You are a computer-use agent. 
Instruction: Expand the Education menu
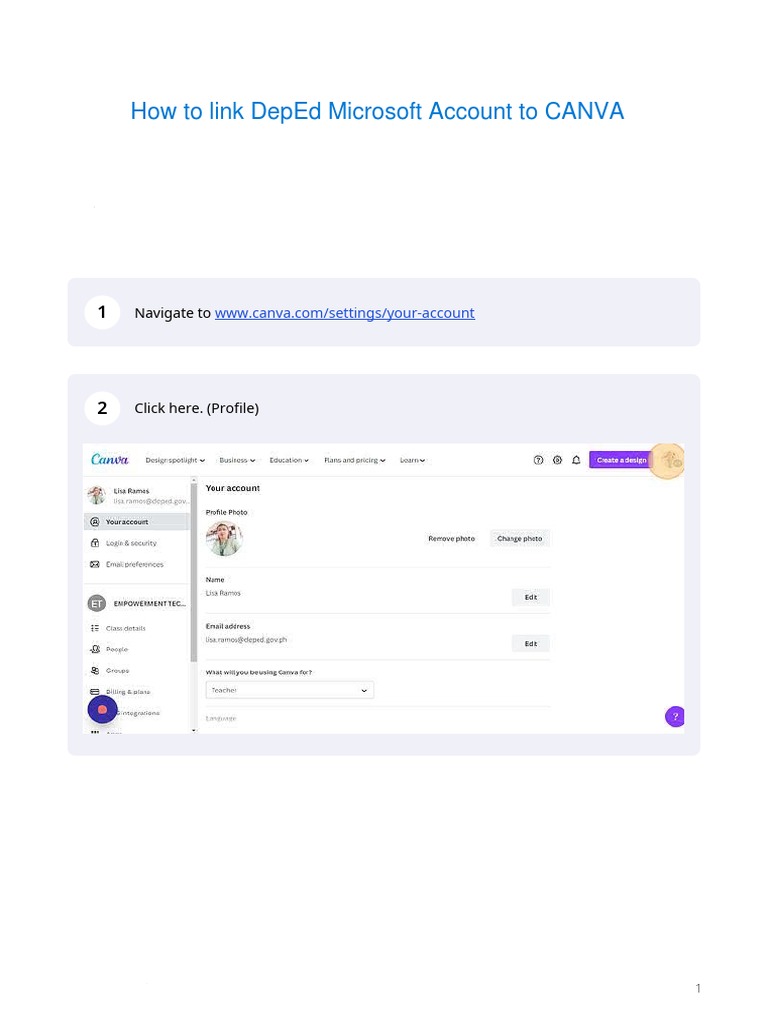coord(289,460)
